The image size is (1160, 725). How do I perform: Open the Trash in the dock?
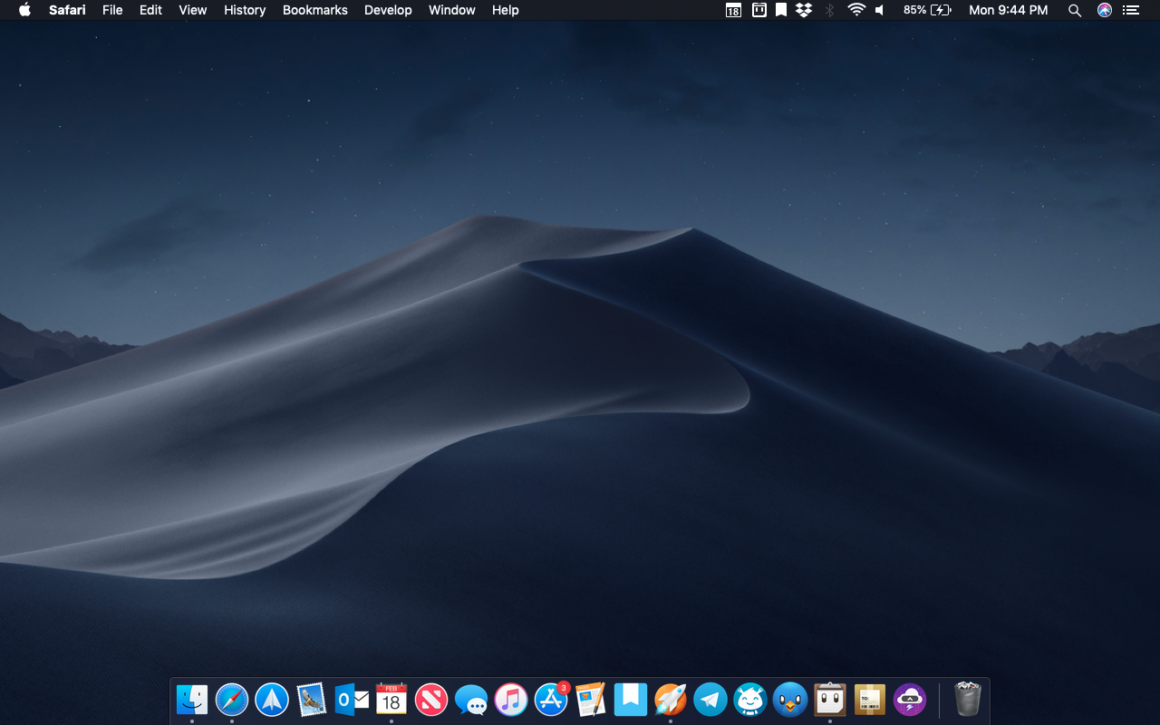click(967, 698)
